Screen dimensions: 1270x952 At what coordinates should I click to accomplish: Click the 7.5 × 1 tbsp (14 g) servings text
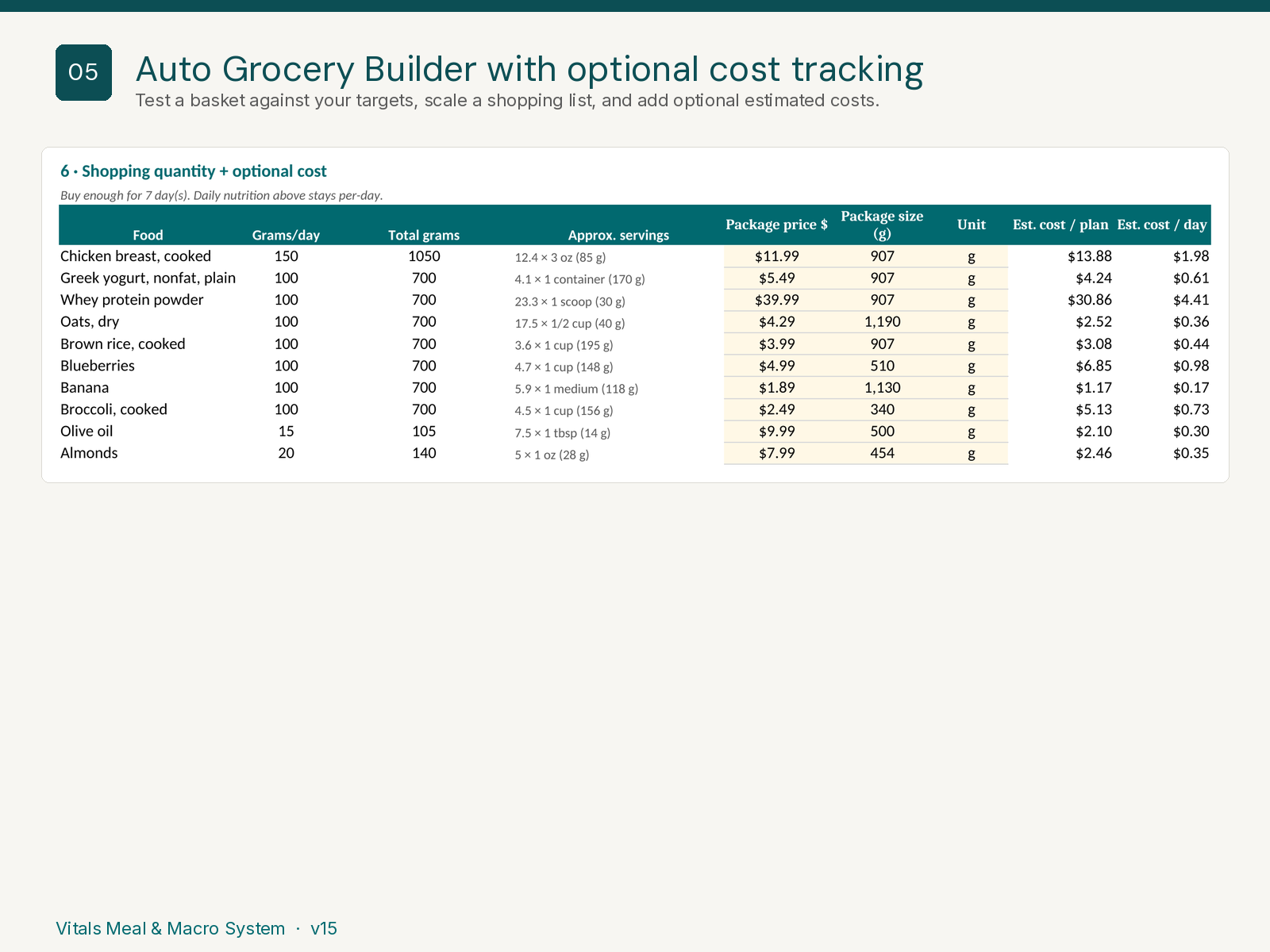tap(563, 433)
